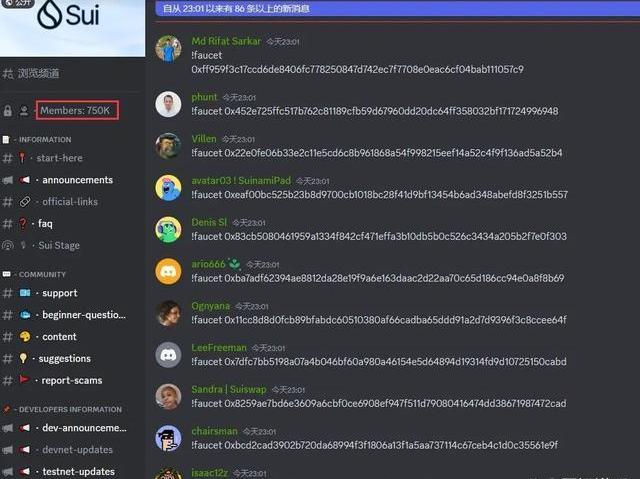Open the start-here channel

click(x=60, y=158)
